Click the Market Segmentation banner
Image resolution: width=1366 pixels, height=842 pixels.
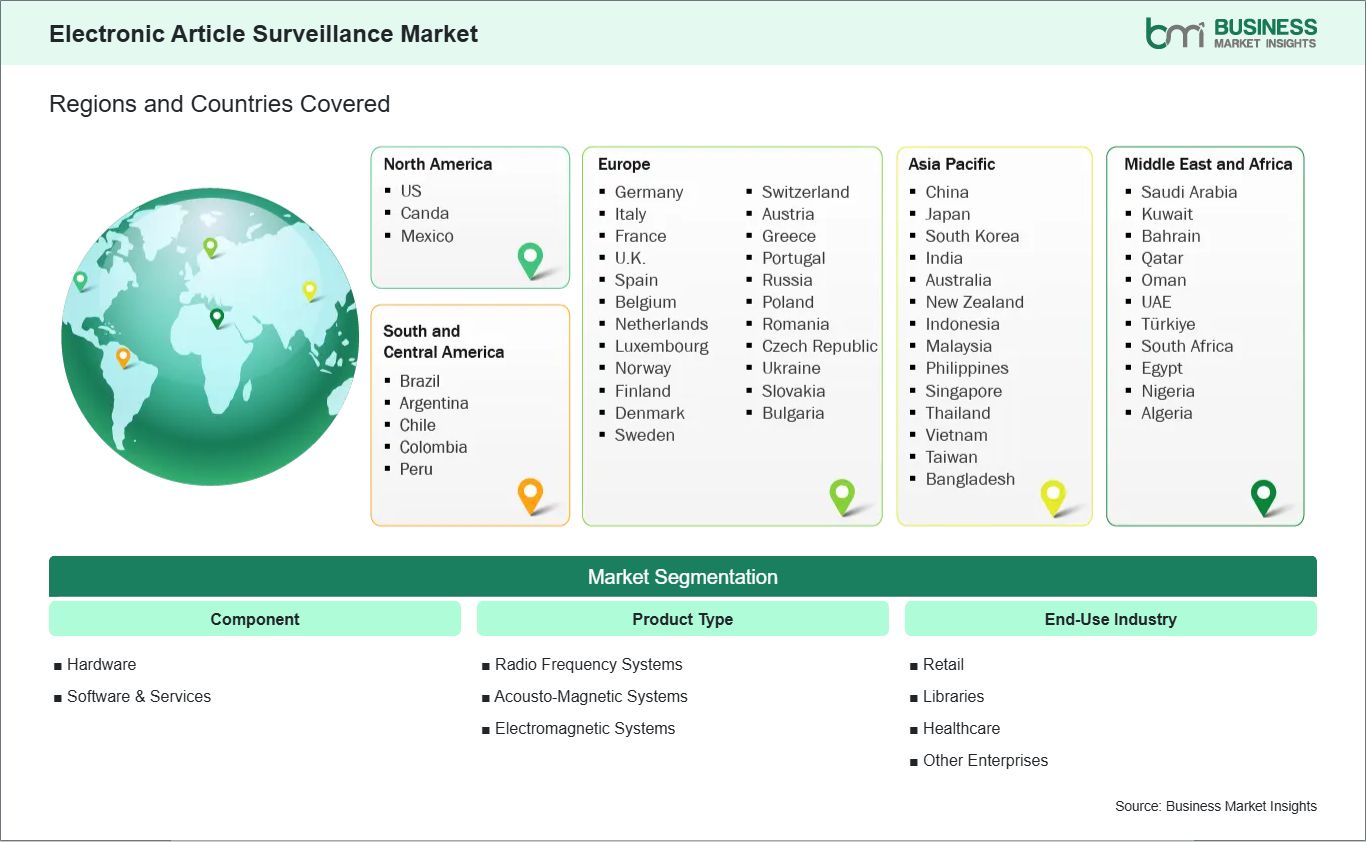[683, 576]
